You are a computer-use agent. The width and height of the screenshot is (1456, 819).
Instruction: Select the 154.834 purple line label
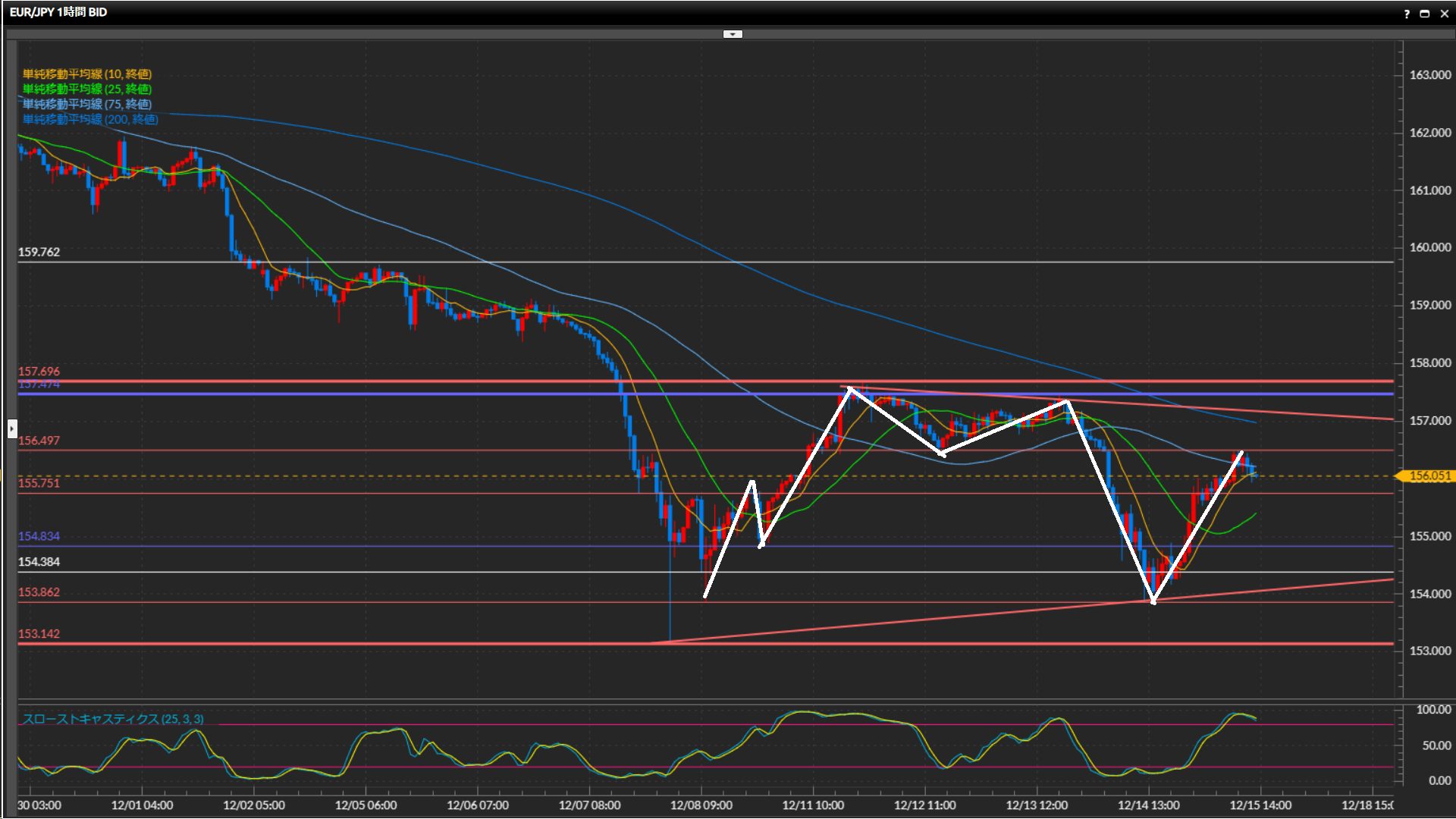tap(39, 536)
